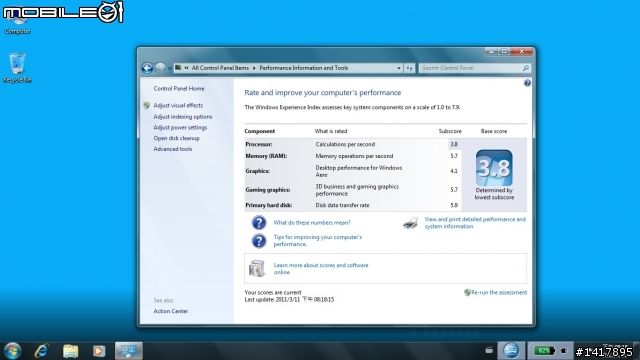
Task: Launch Internet Explorer from taskbar
Action: 42,351
